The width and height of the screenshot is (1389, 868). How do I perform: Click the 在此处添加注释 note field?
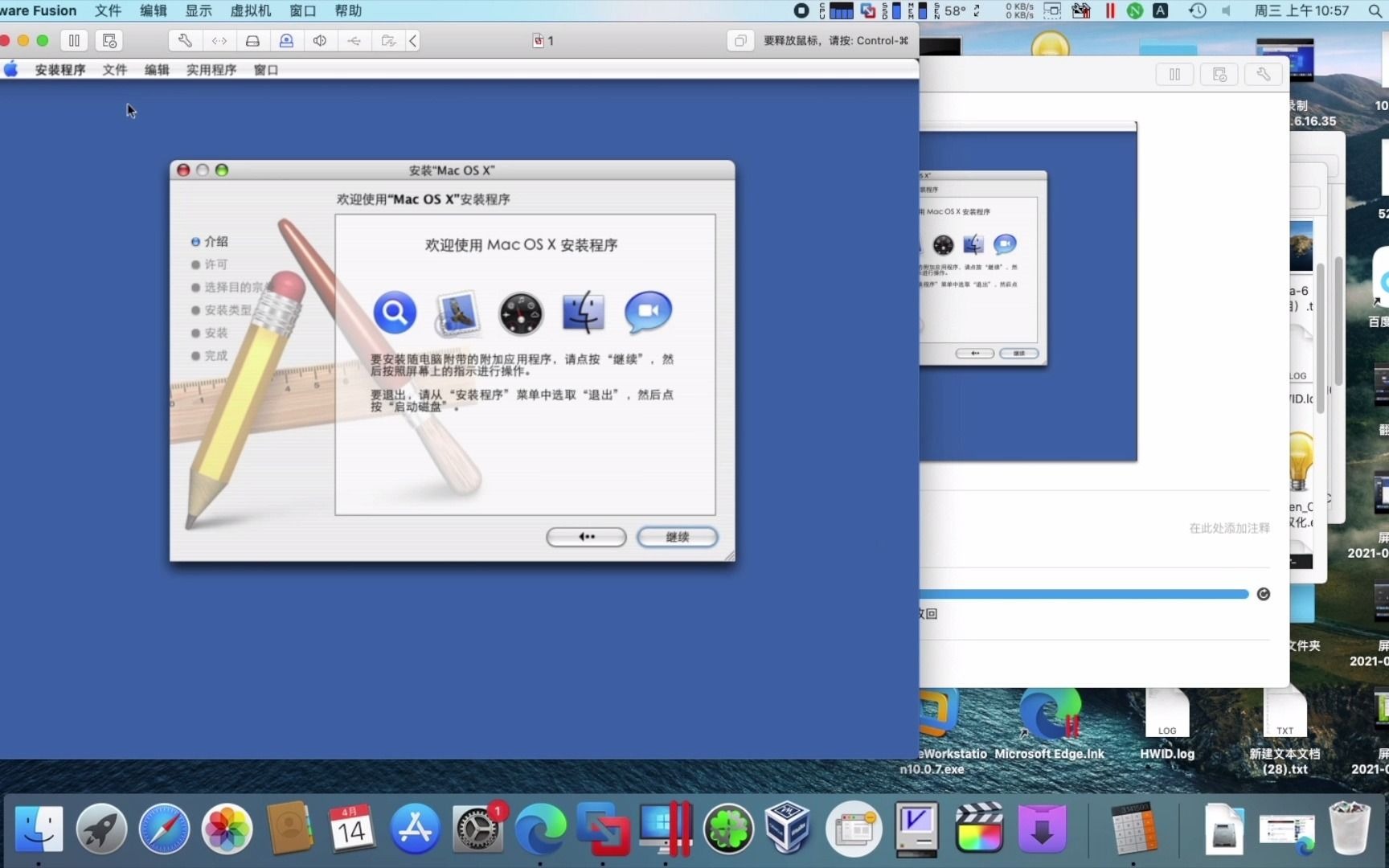tap(1229, 528)
